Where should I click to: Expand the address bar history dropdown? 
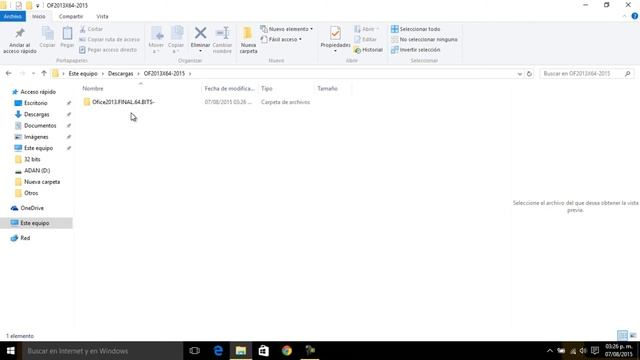520,74
